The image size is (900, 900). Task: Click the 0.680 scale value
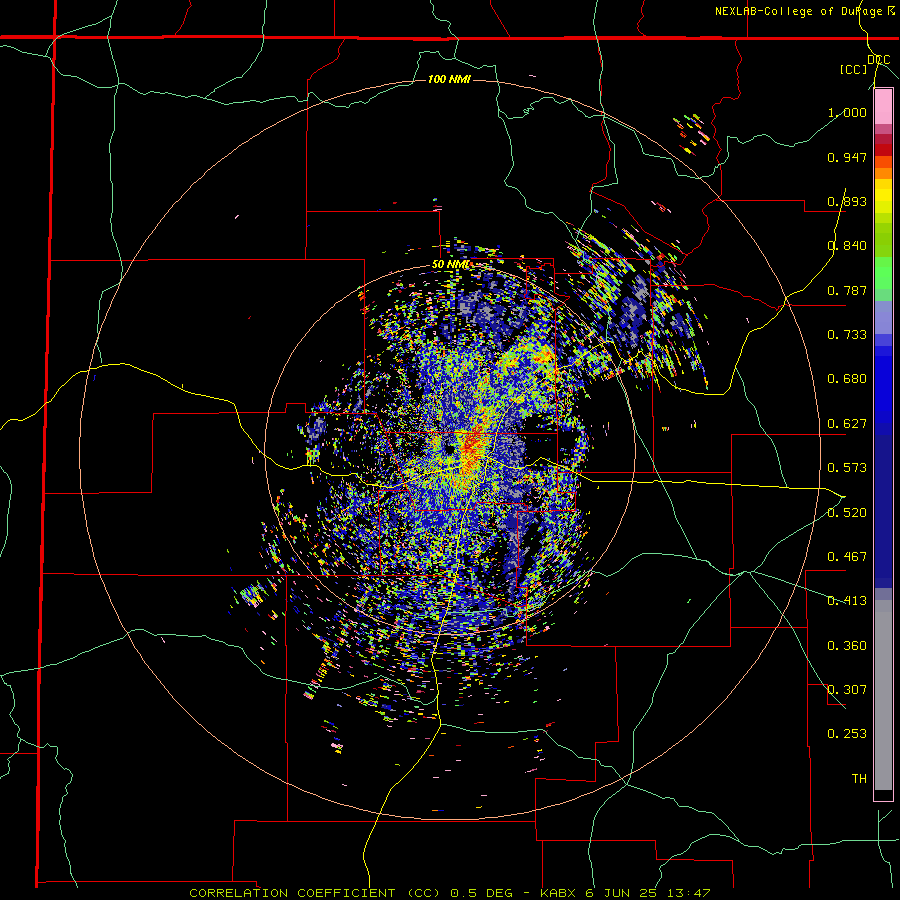pyautogui.click(x=847, y=379)
